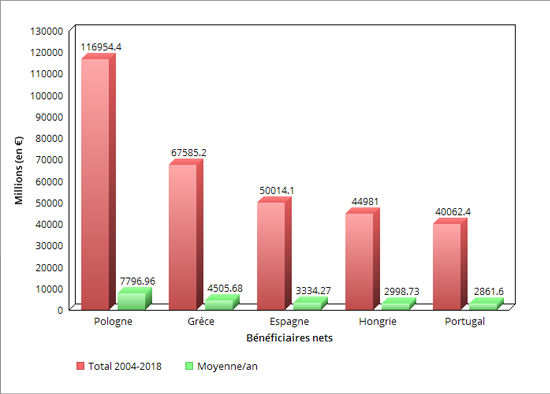Screen dimensions: 550x394
Task: Select Pologne's red total bar
Action: click(x=95, y=184)
